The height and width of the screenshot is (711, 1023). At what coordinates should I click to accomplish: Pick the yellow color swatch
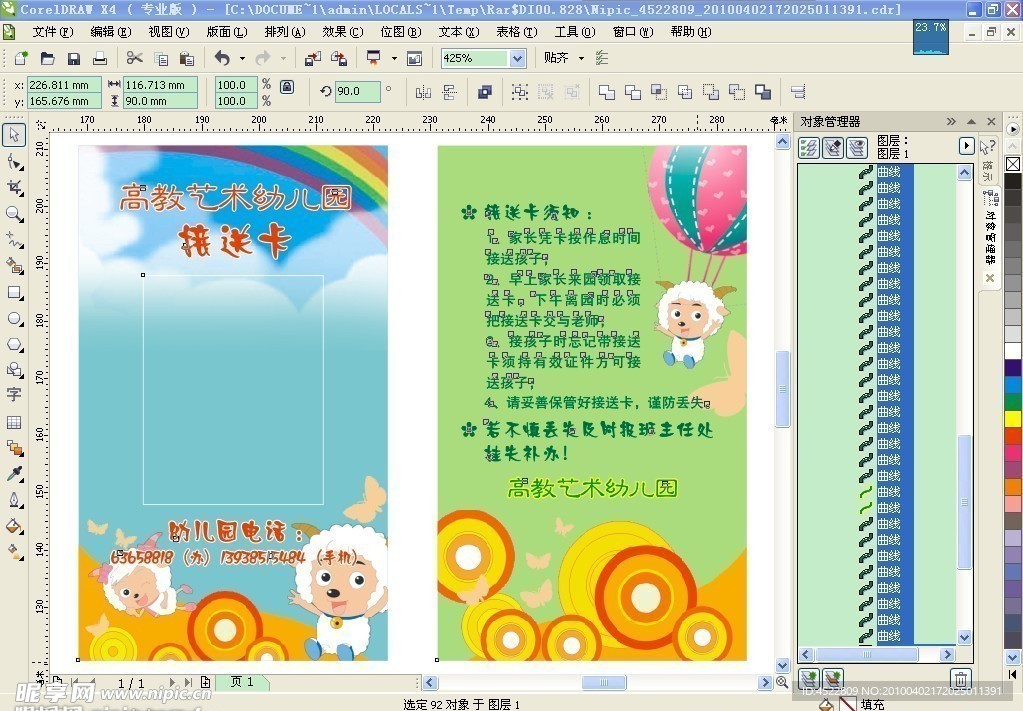1013,418
